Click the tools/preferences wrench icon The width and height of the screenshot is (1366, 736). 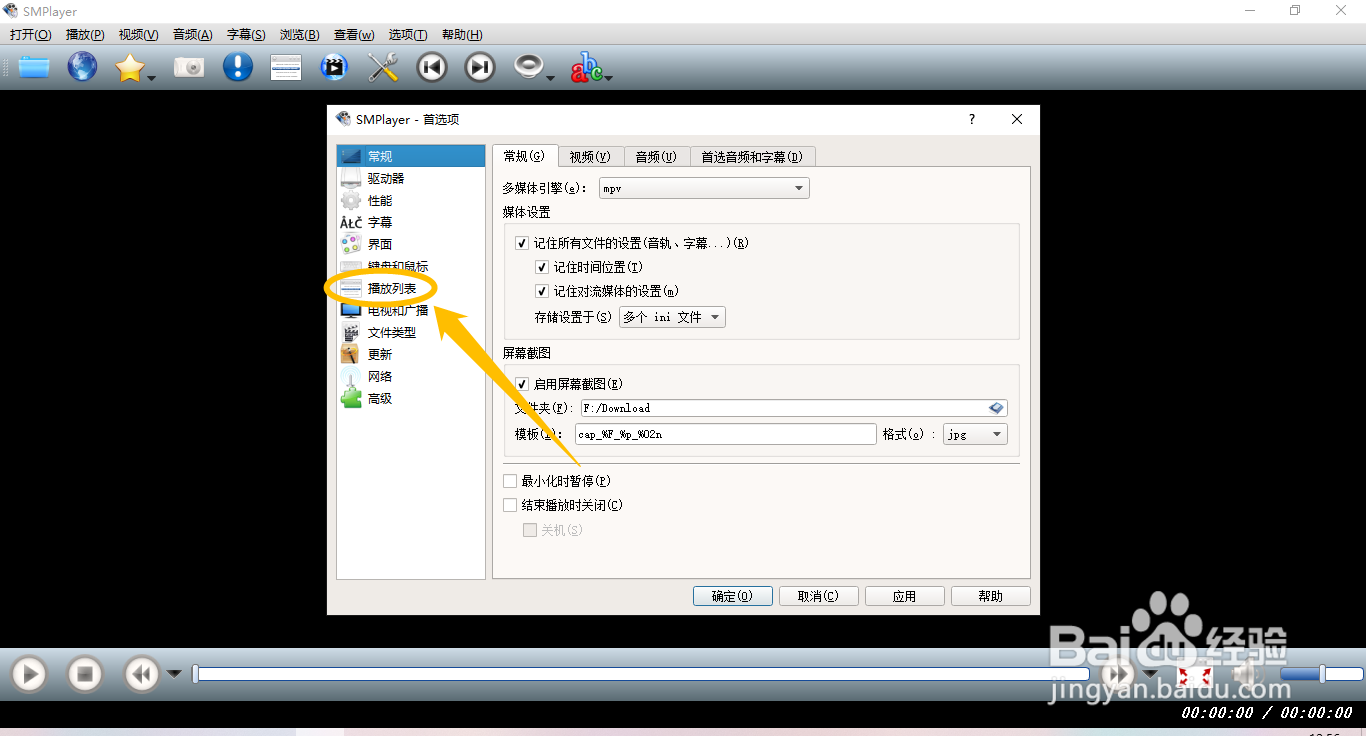tap(381, 66)
